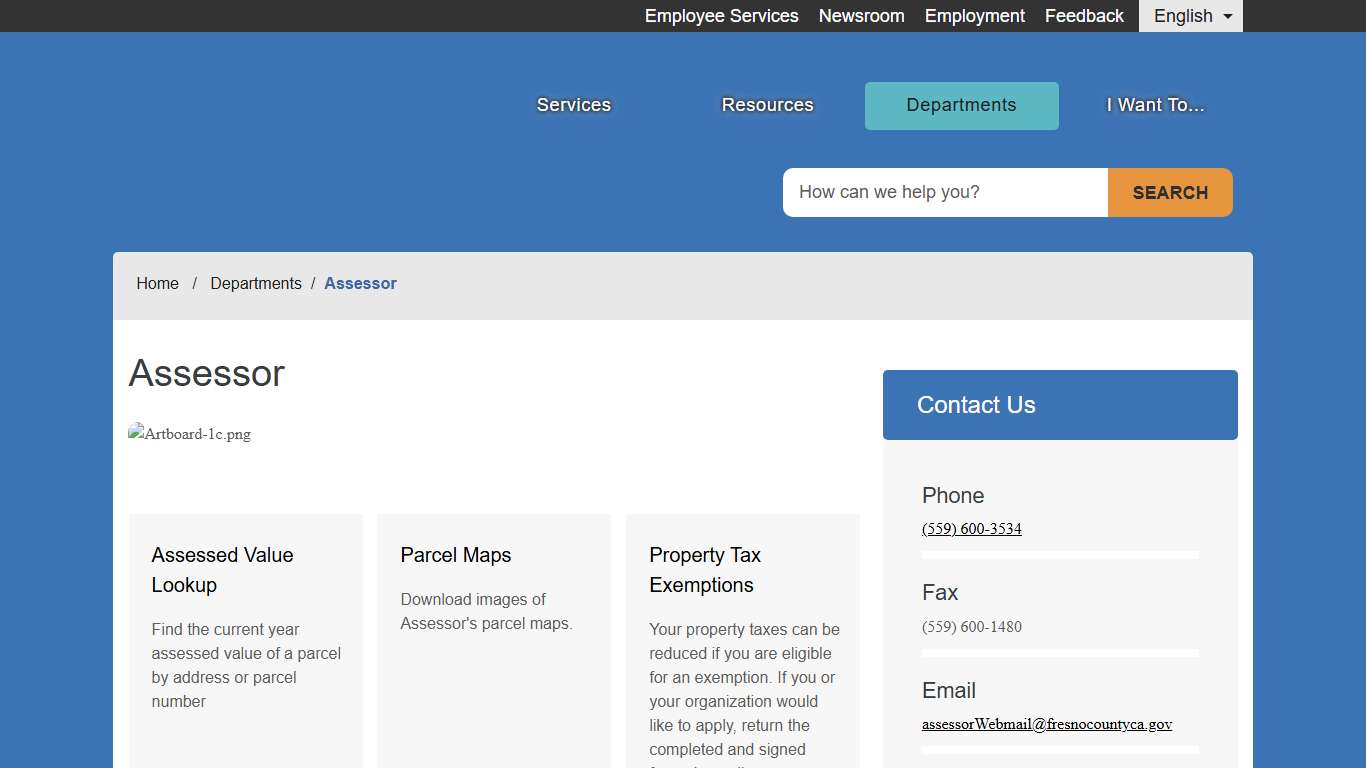Screen dimensions: 1366x768
Task: Go to the Employment page
Action: click(974, 16)
